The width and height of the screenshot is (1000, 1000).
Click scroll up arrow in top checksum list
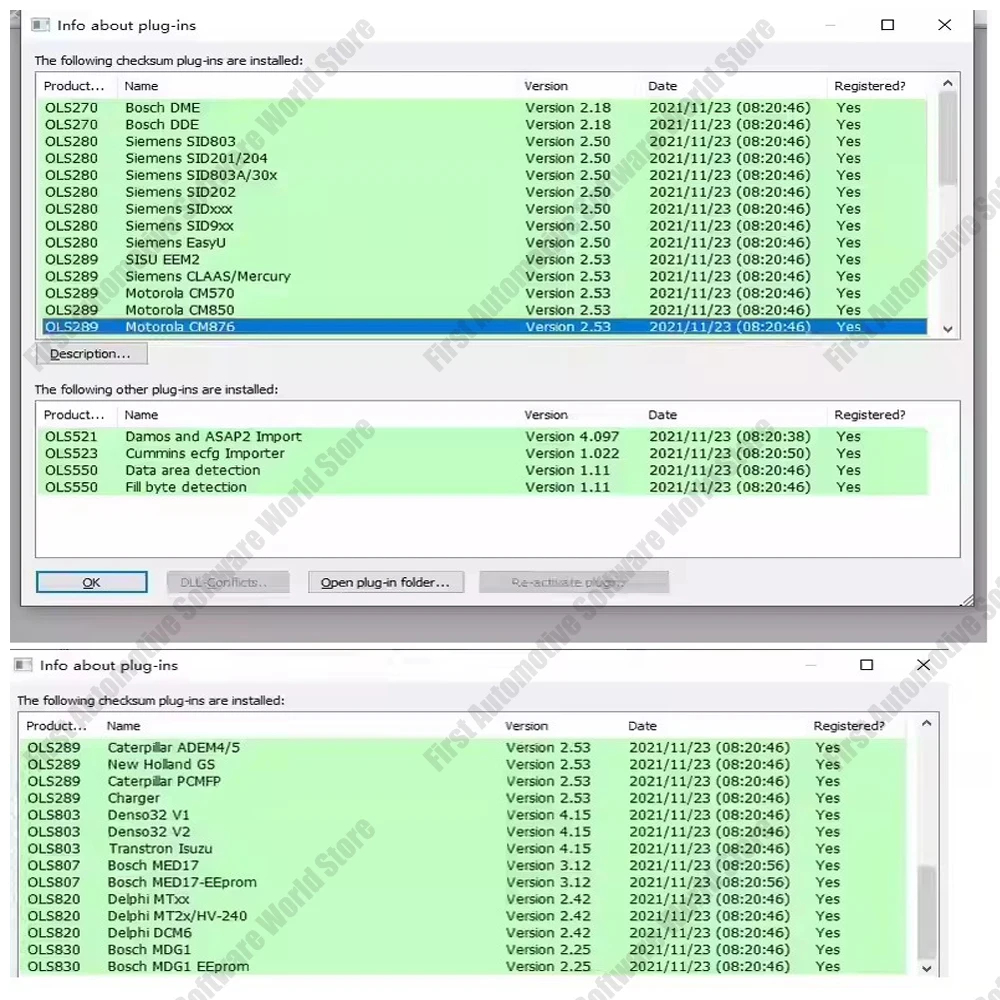pos(948,84)
